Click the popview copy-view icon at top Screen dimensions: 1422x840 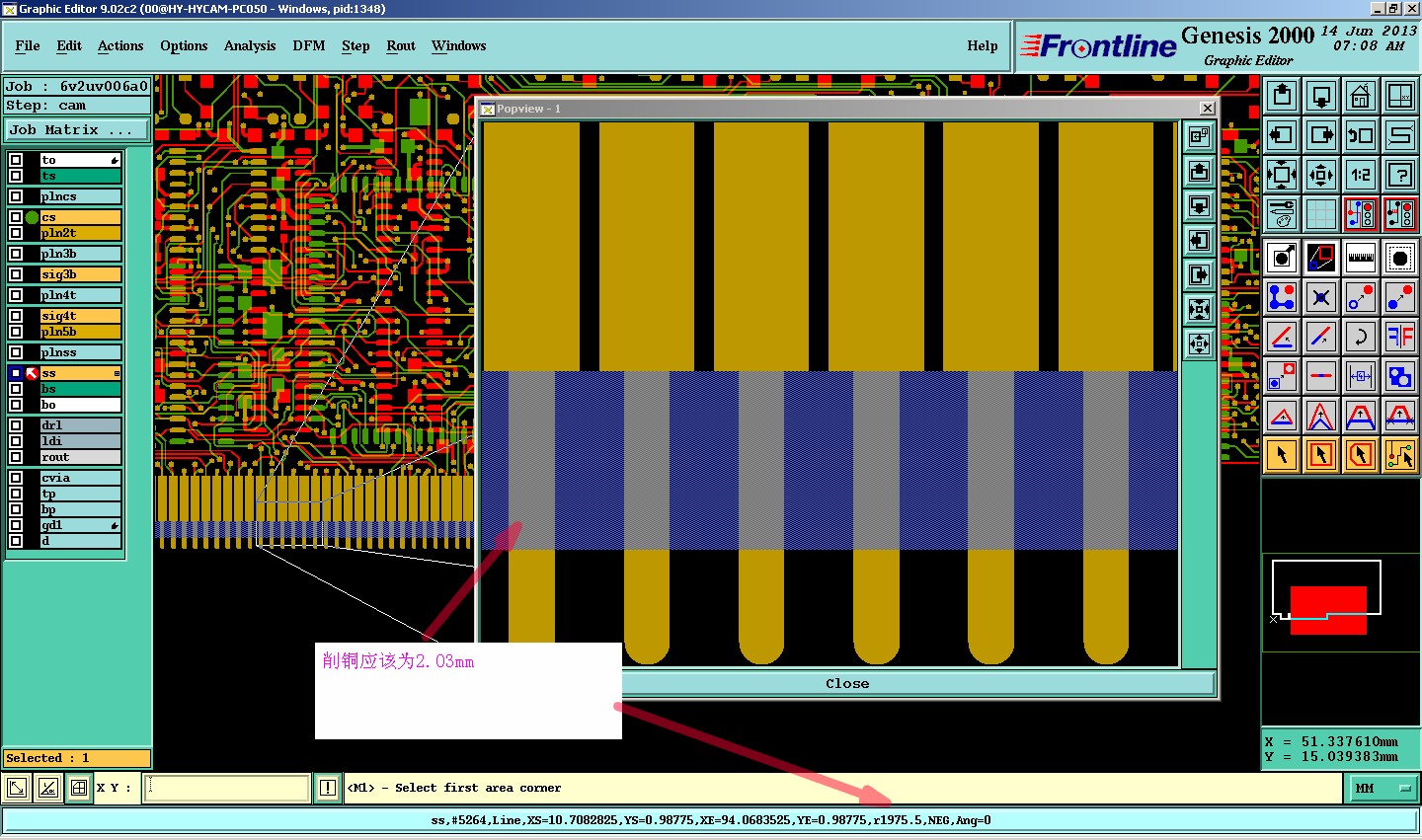[x=1200, y=136]
